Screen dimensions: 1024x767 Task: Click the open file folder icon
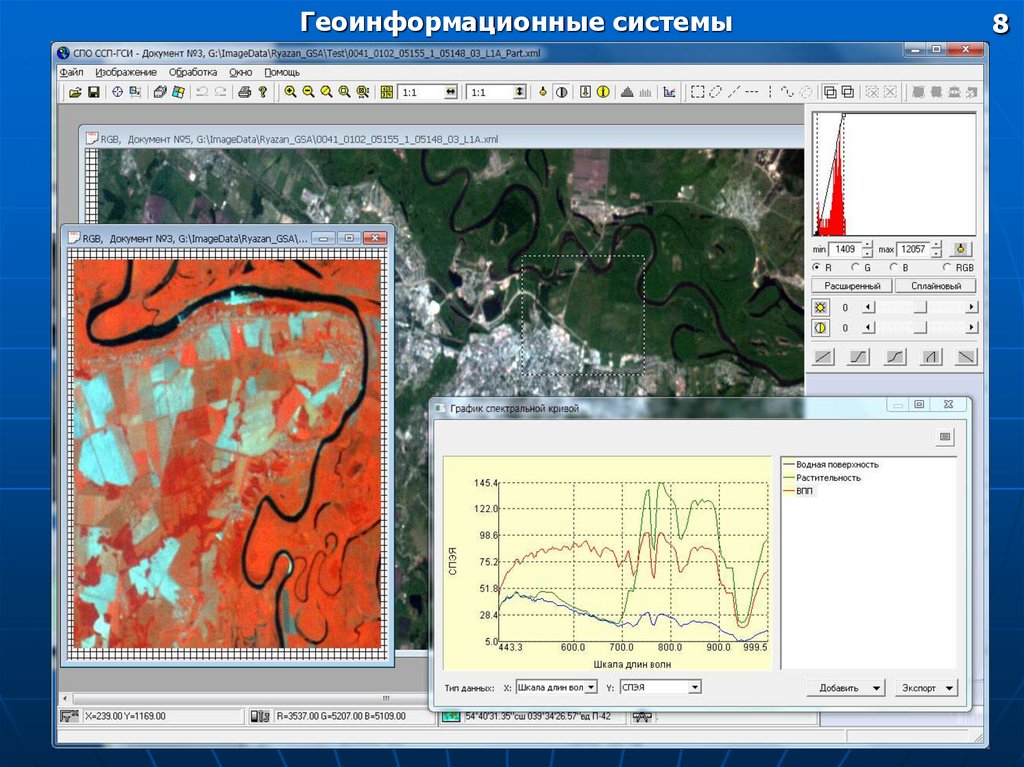click(x=74, y=92)
